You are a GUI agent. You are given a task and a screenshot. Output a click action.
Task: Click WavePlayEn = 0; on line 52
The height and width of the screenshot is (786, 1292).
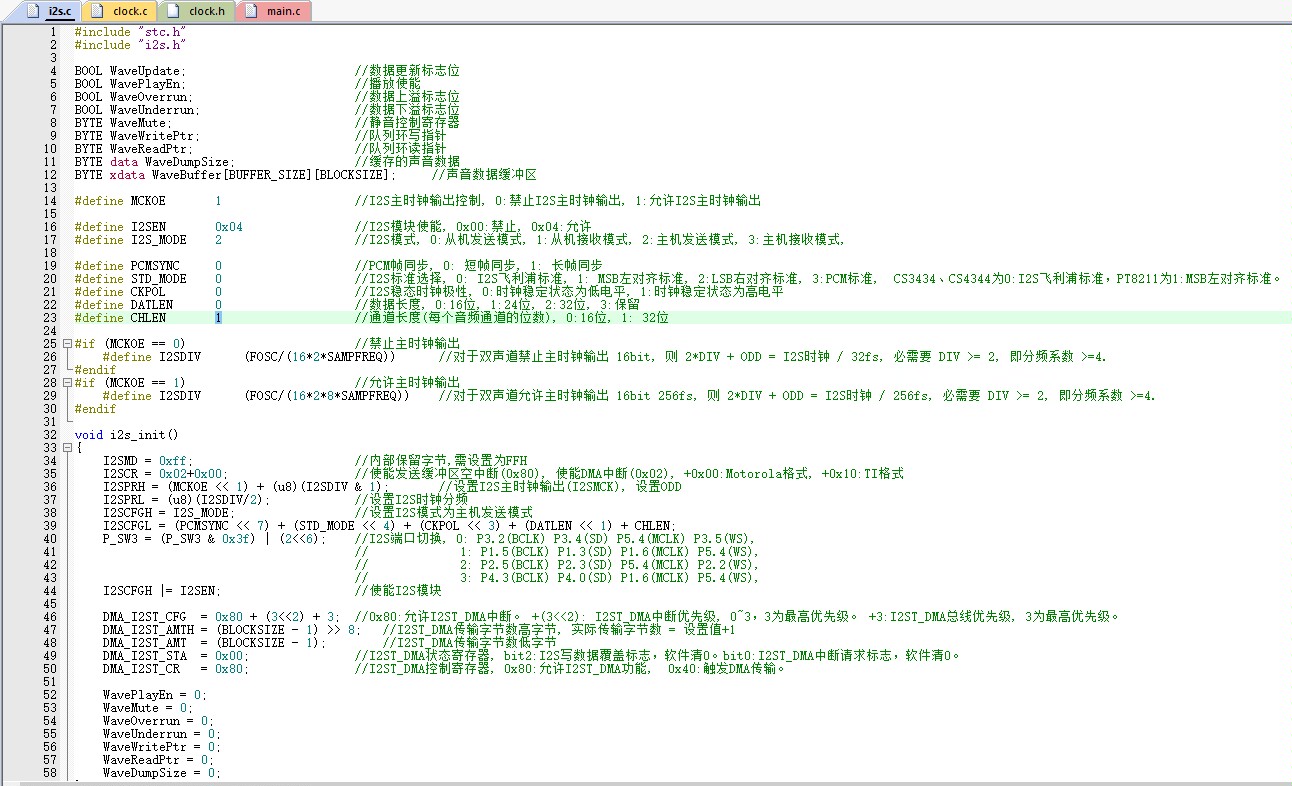click(155, 694)
